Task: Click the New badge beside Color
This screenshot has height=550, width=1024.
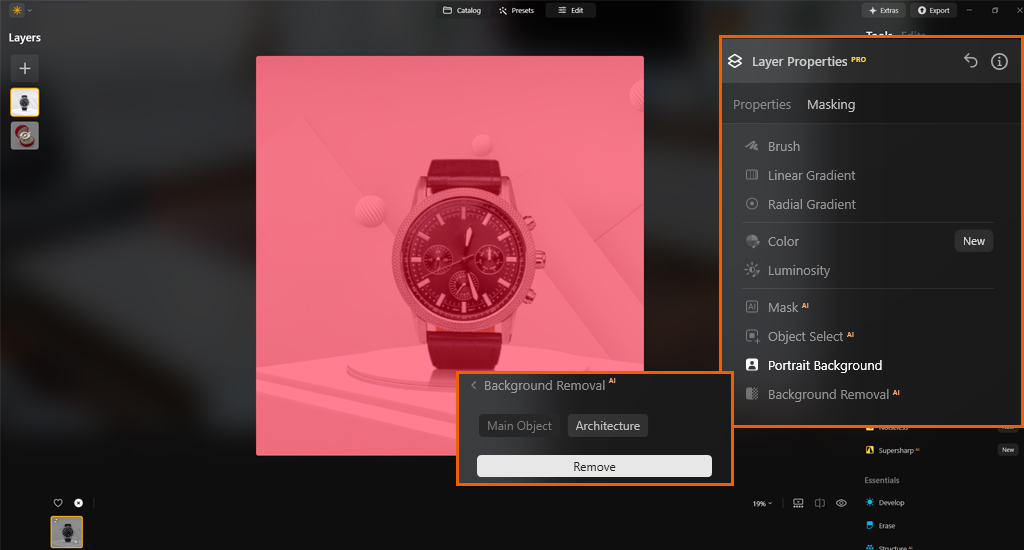Action: [974, 241]
